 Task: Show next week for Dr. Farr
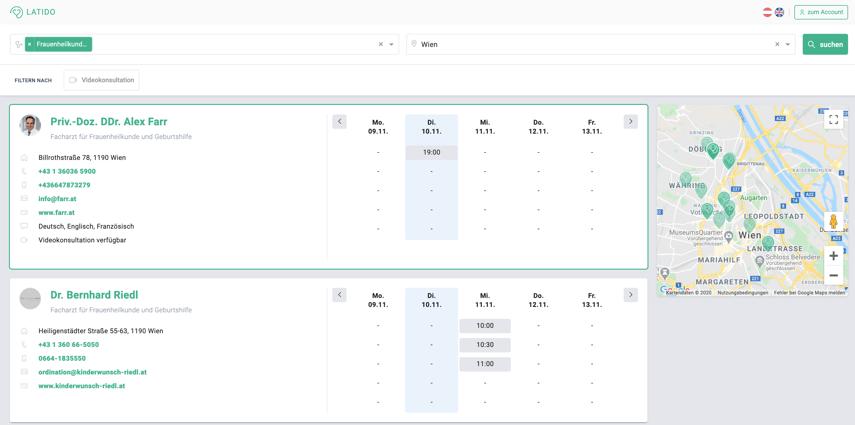(630, 122)
